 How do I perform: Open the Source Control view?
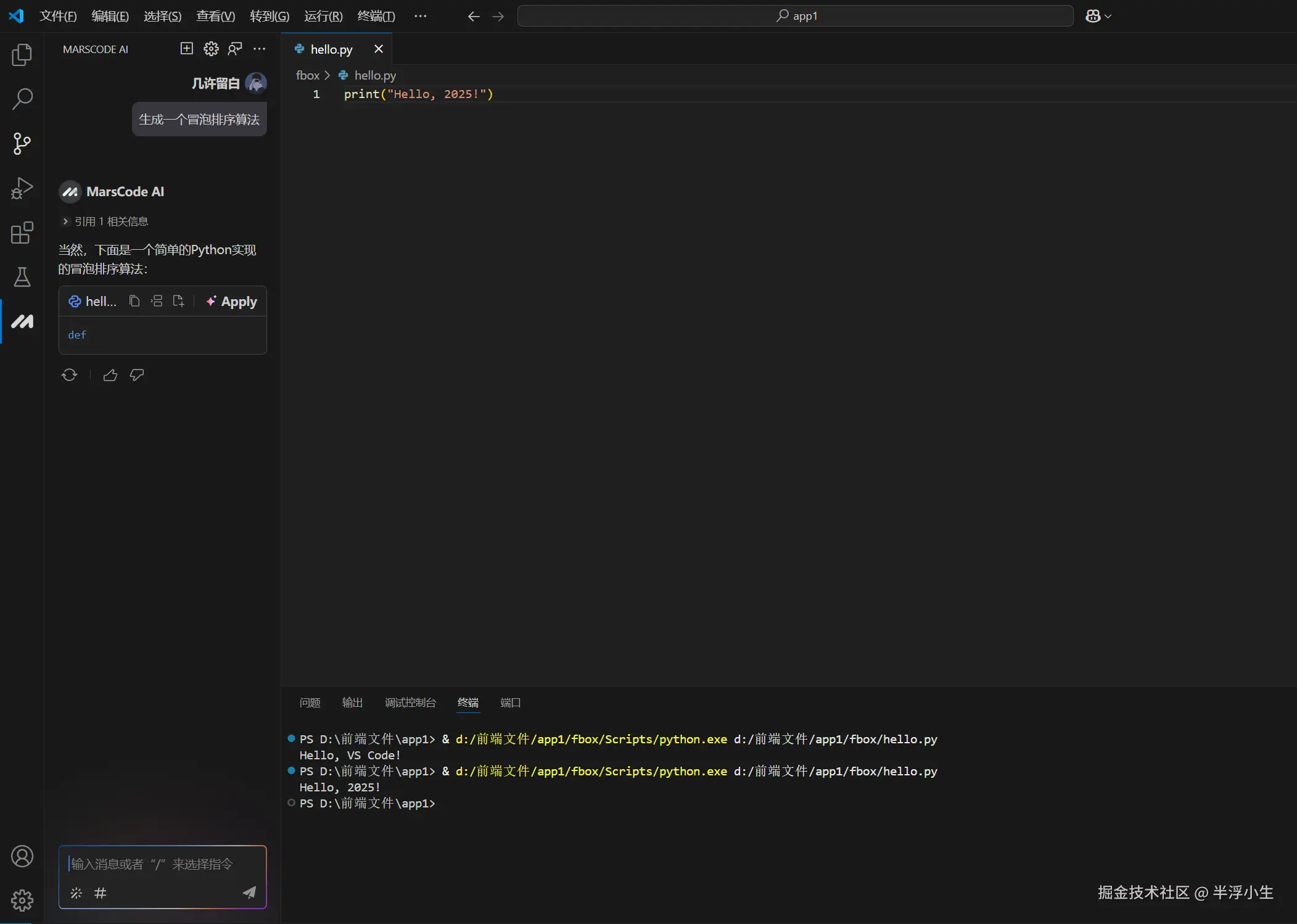22,144
